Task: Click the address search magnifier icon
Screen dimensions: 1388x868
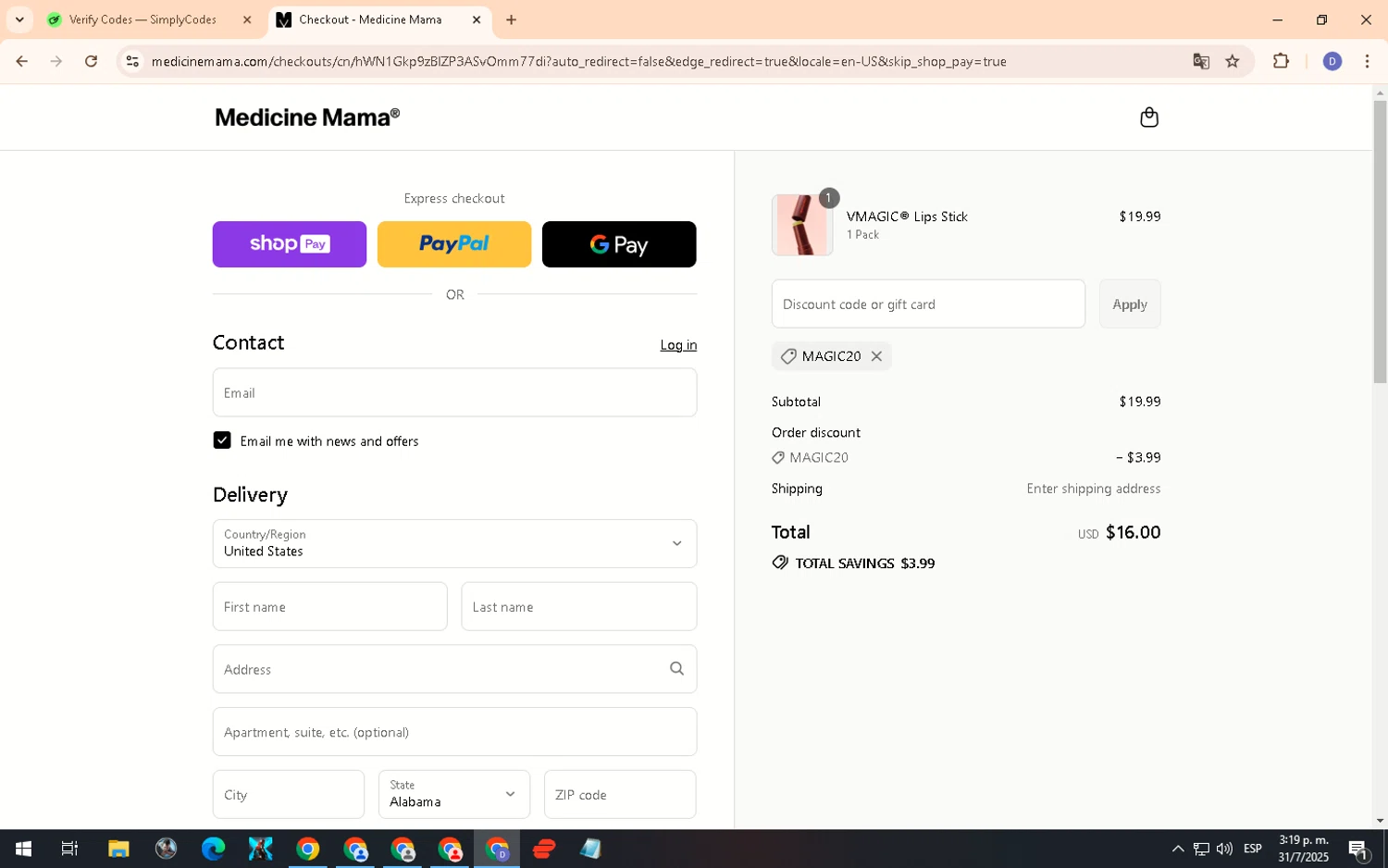Action: pyautogui.click(x=676, y=669)
